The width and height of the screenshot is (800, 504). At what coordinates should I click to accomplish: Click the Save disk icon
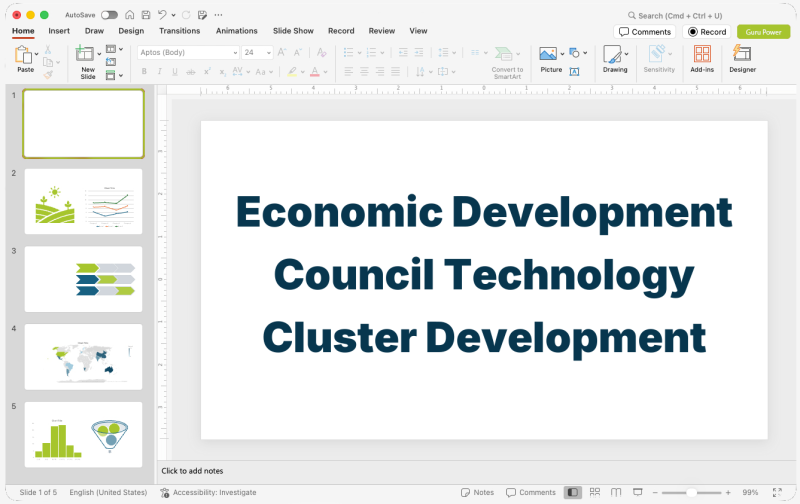[x=146, y=15]
